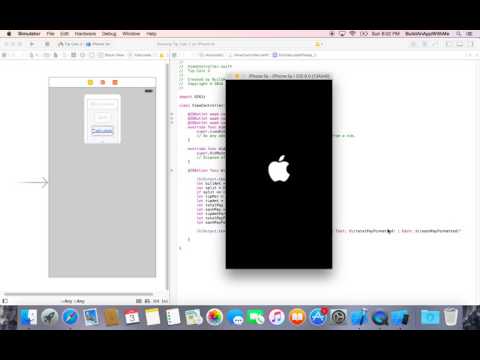The image size is (480, 360).
Task: Select the top text field in storyboard view
Action: [102, 104]
